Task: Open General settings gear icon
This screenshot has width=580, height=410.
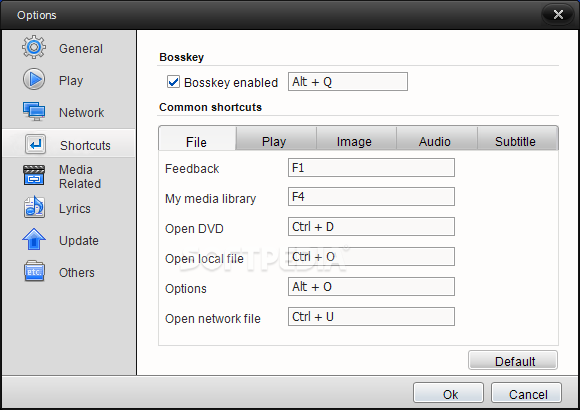Action: point(34,47)
